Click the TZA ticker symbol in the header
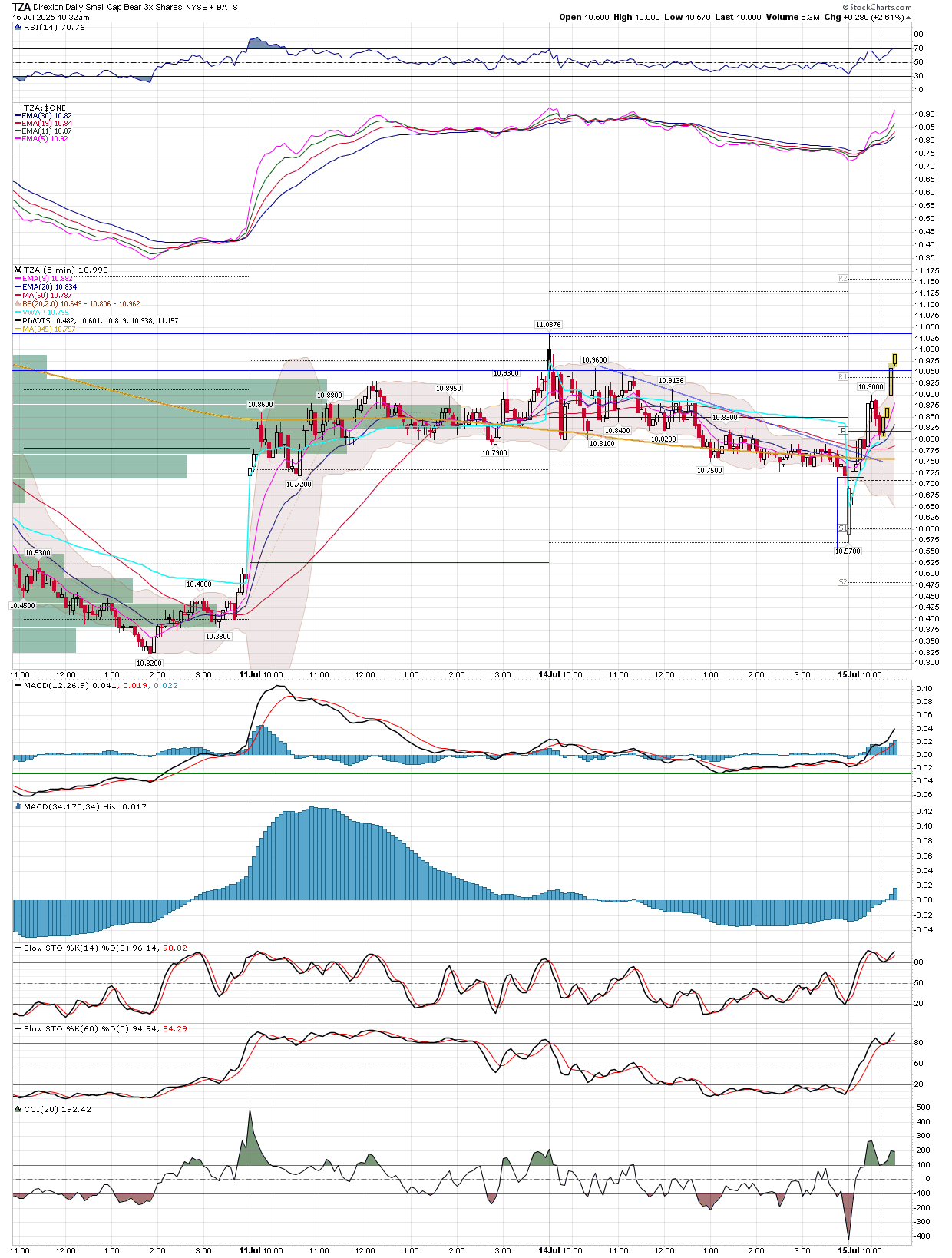The width and height of the screenshot is (952, 1258). (x=21, y=7)
